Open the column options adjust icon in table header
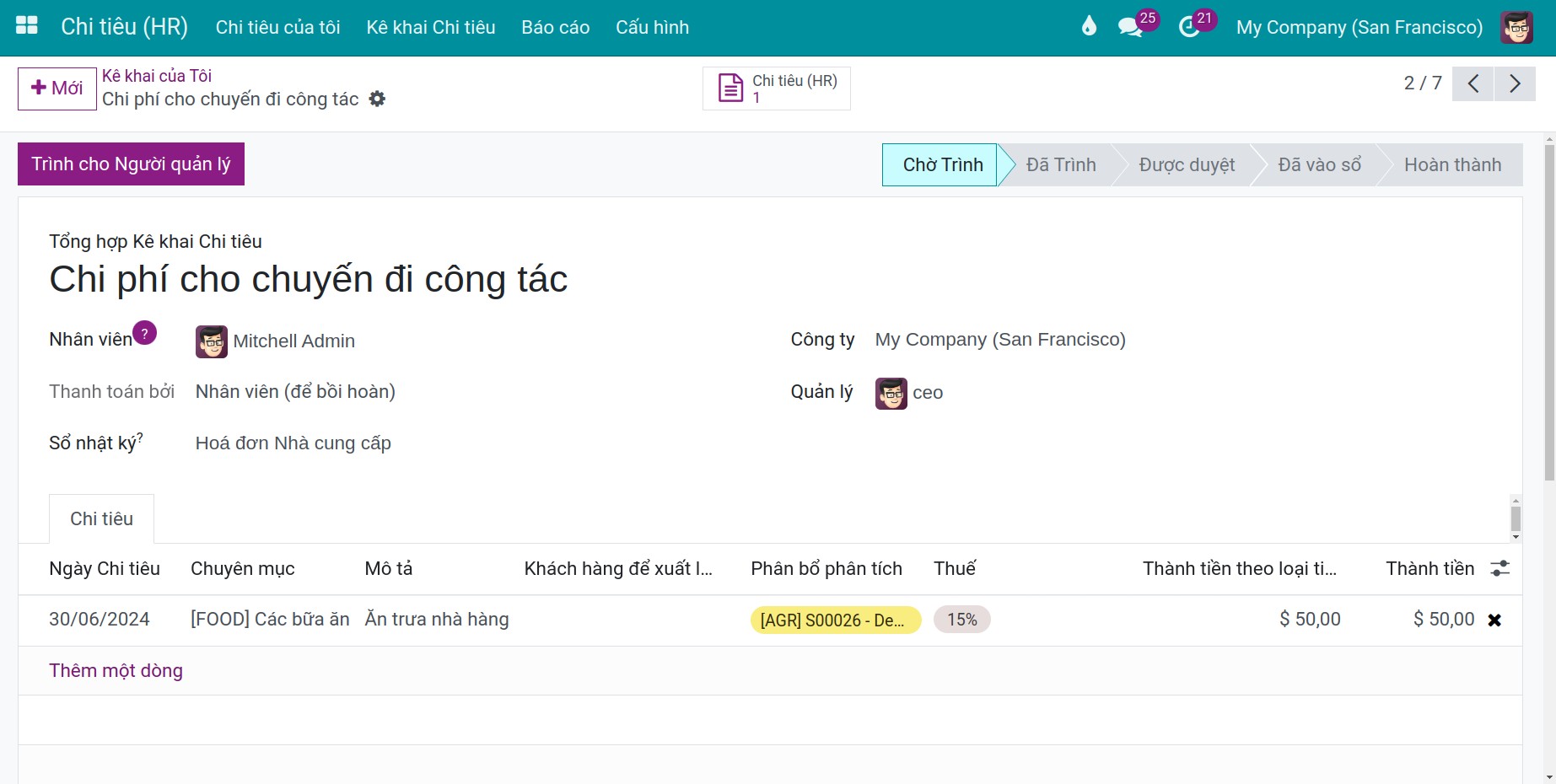The image size is (1556, 784). pos(1499,569)
